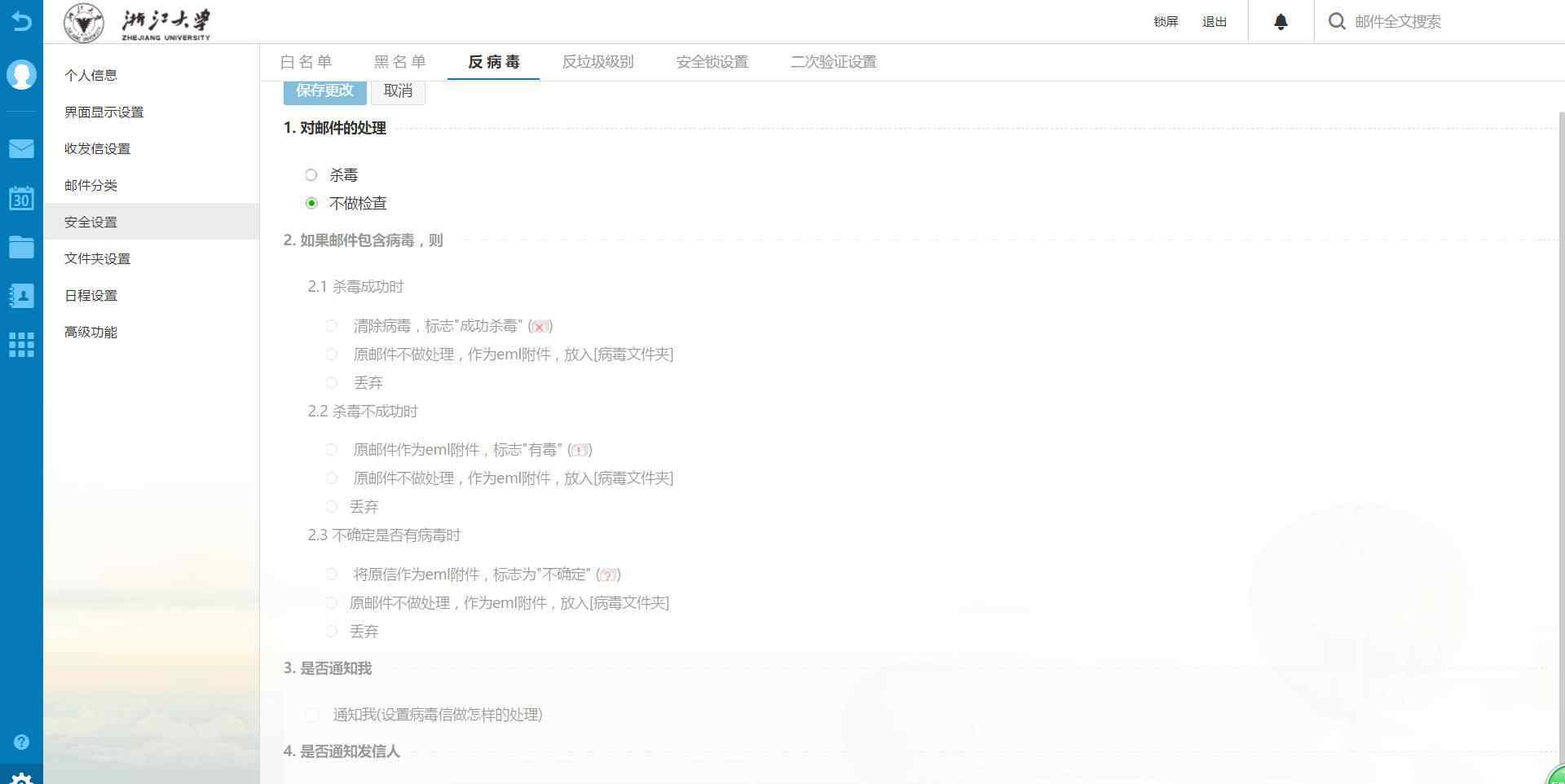Tick the 通知我 checkbox
The height and width of the screenshot is (784, 1565).
311,715
